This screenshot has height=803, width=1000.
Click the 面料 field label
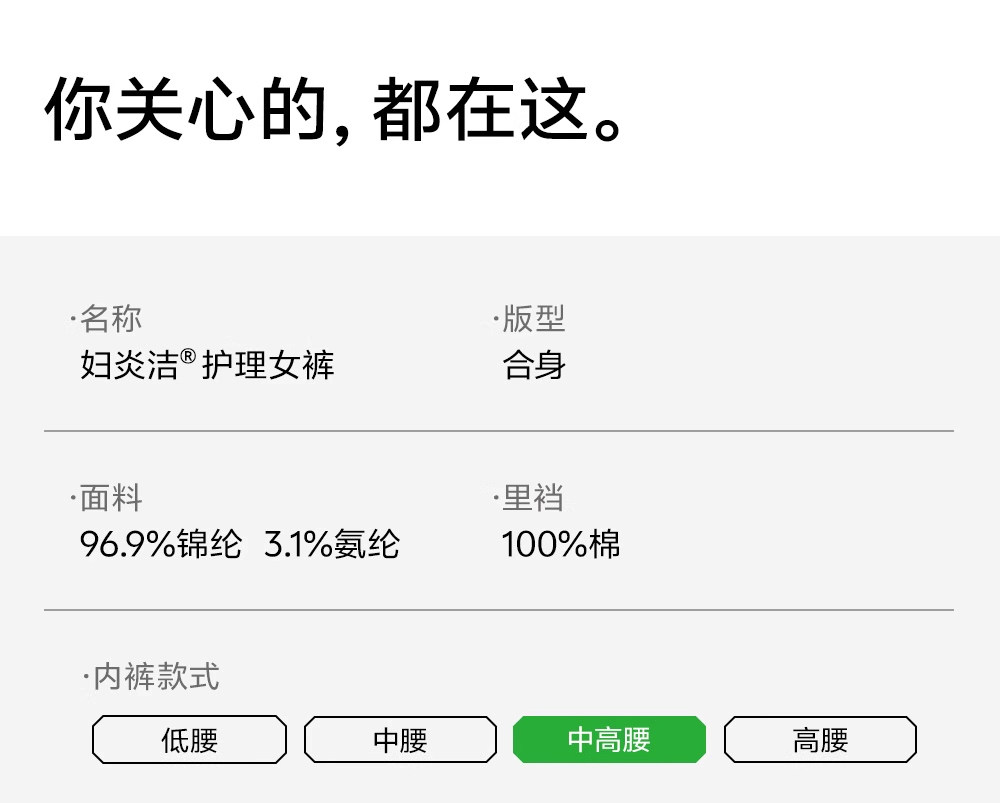tap(111, 498)
